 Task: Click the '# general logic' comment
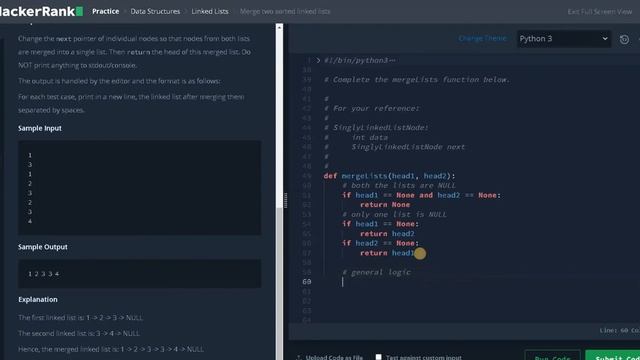376,272
